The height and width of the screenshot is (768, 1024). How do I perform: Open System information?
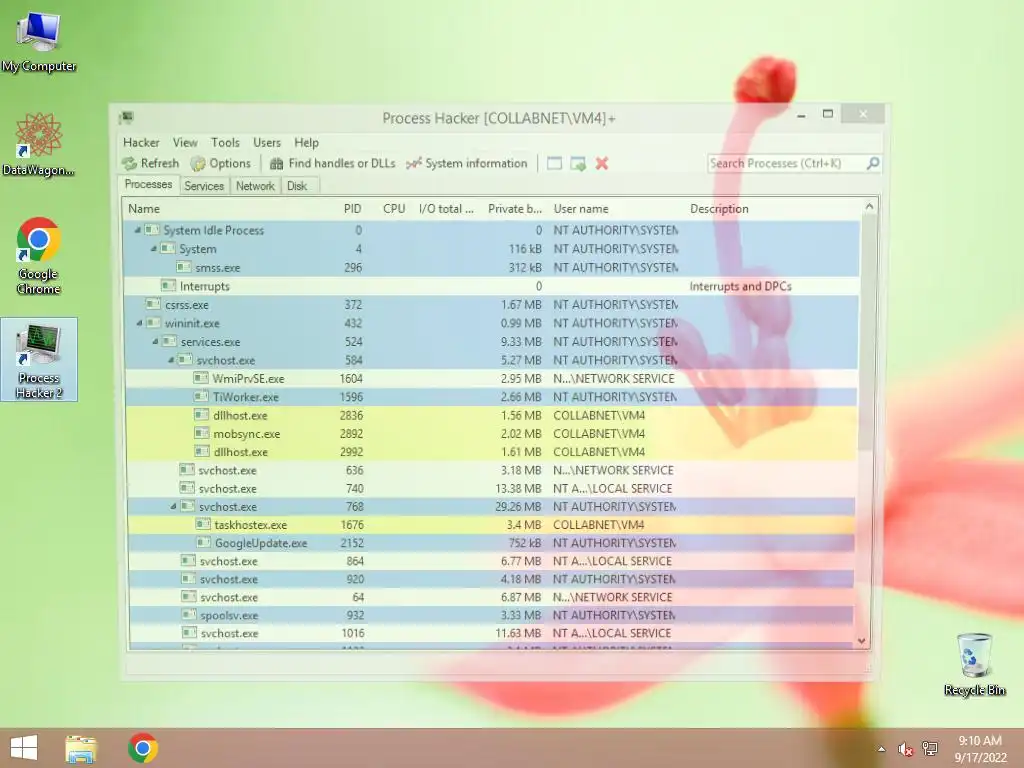467,163
